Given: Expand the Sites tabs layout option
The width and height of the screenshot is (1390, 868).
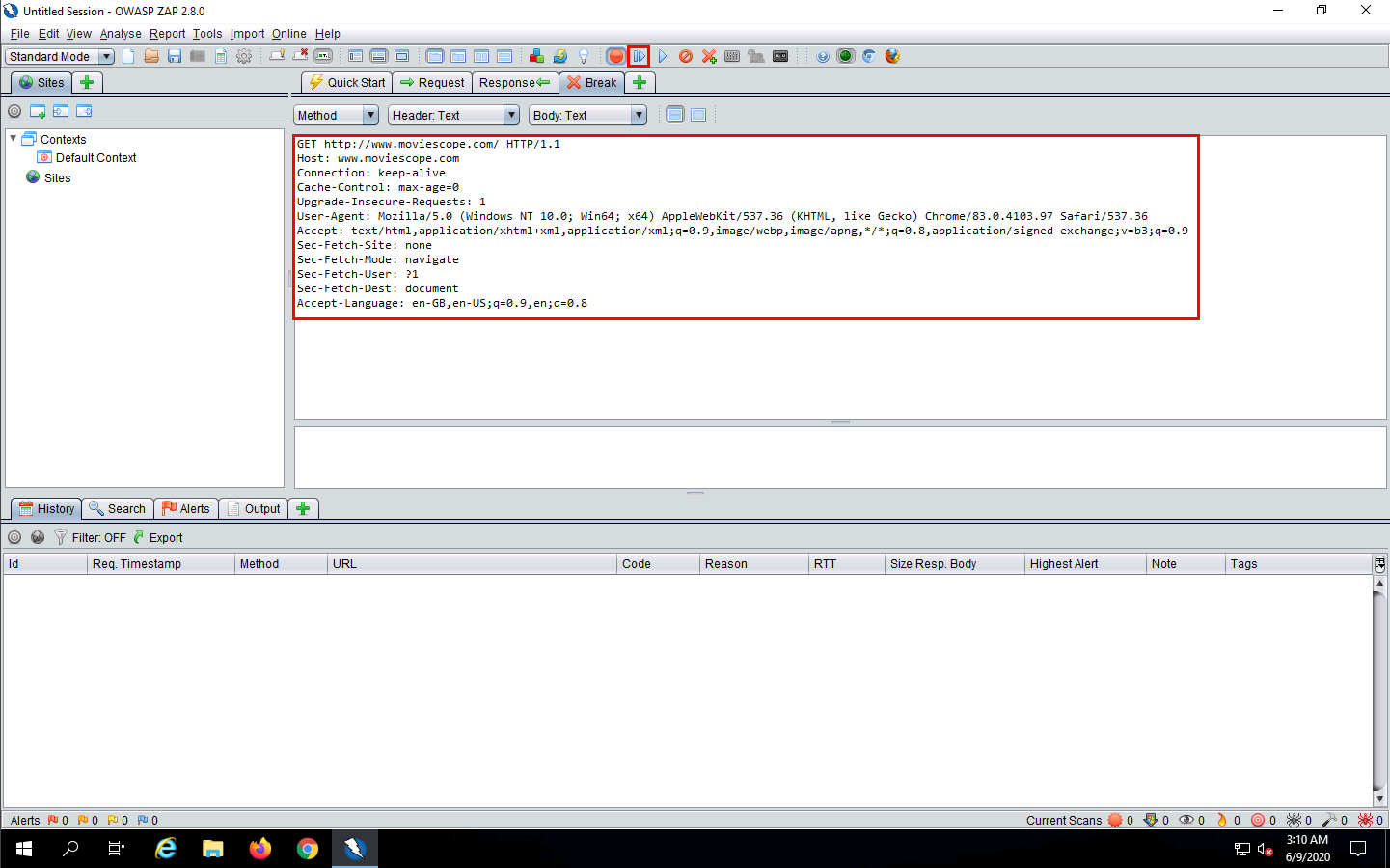Looking at the screenshot, I should 356,56.
